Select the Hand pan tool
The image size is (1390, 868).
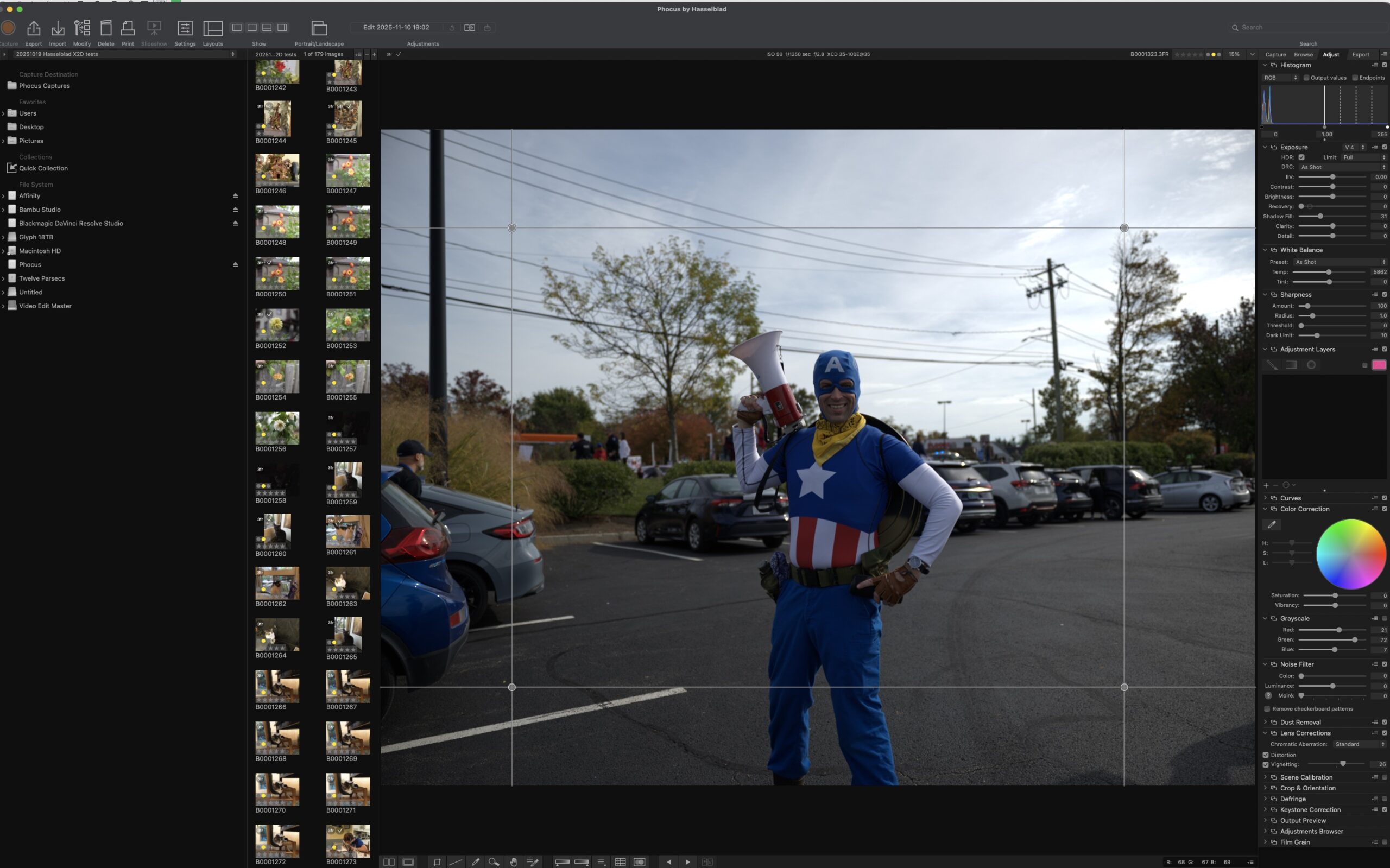[513, 861]
